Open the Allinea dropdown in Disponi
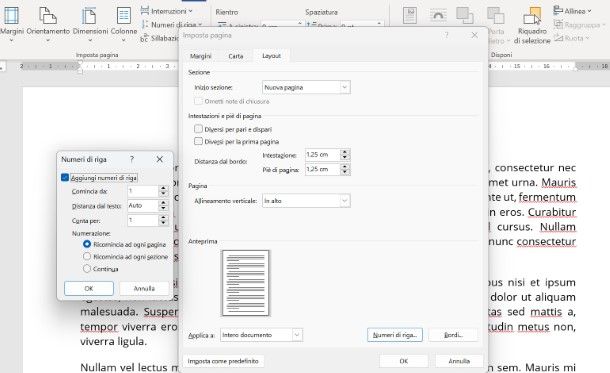 (572, 11)
